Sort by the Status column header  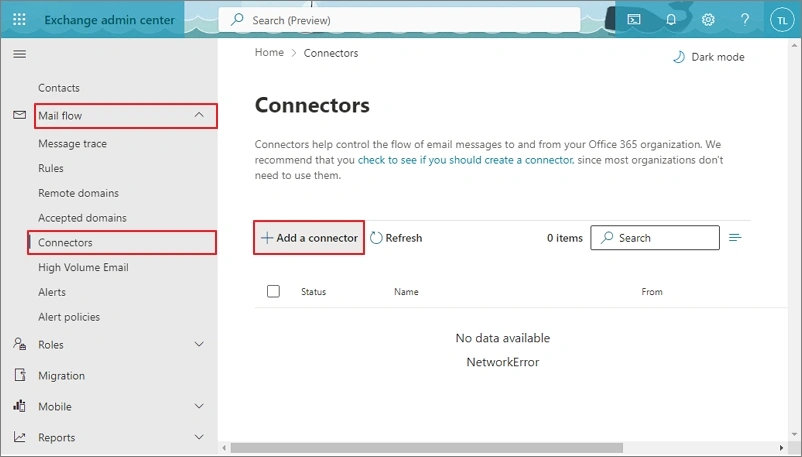[313, 291]
